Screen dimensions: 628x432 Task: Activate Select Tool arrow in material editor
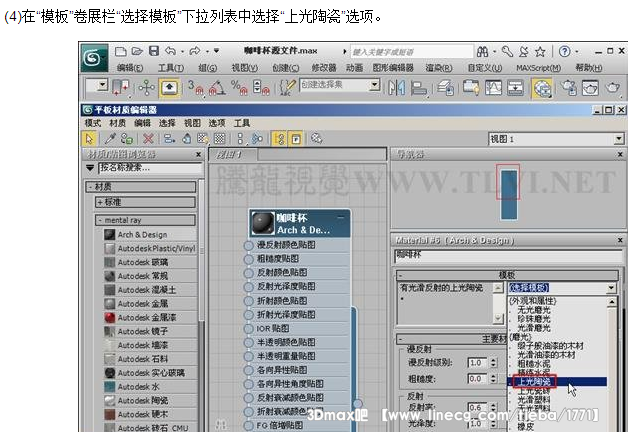(89, 139)
